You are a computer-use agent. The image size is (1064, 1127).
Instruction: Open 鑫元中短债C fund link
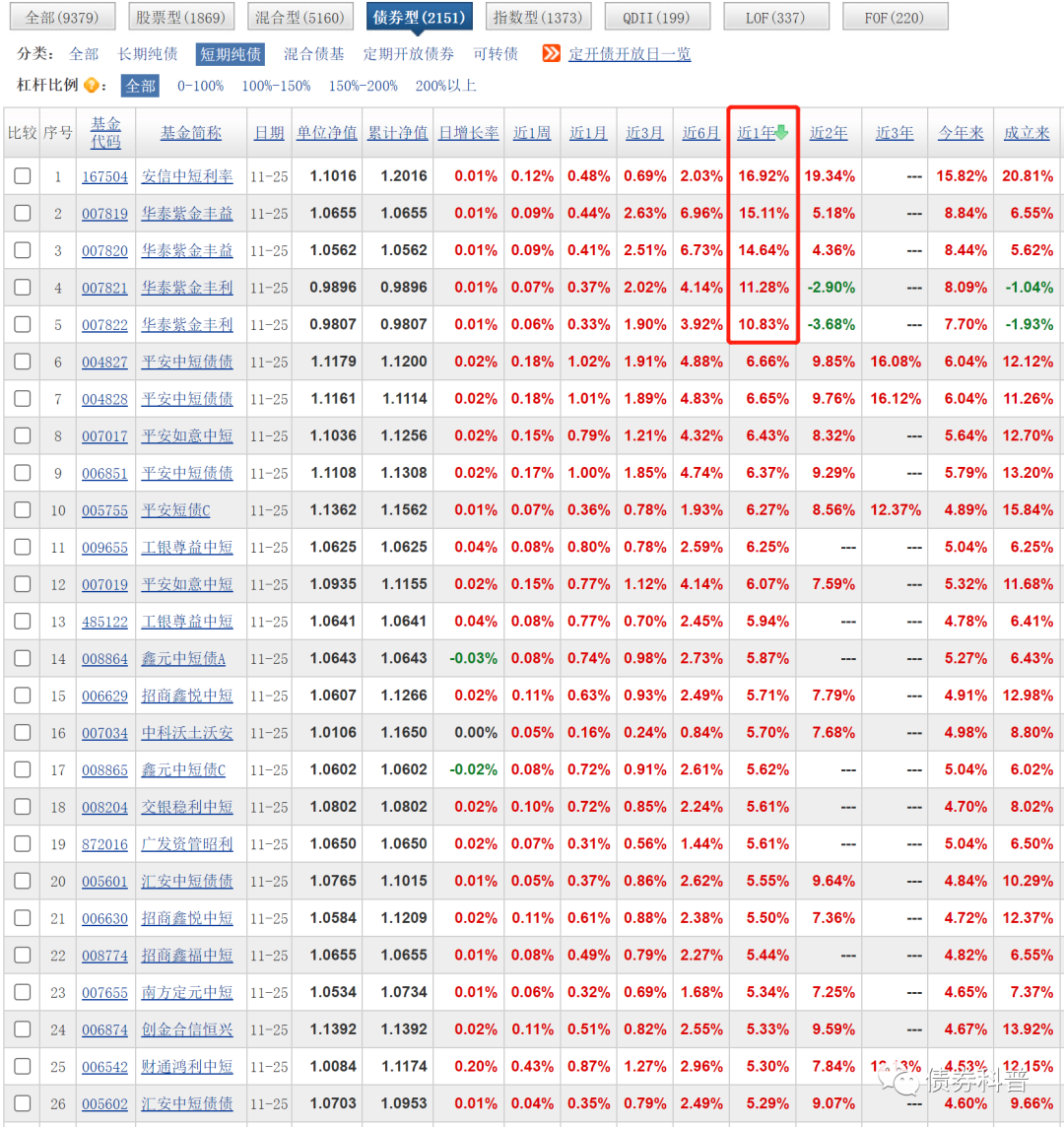pos(183,769)
